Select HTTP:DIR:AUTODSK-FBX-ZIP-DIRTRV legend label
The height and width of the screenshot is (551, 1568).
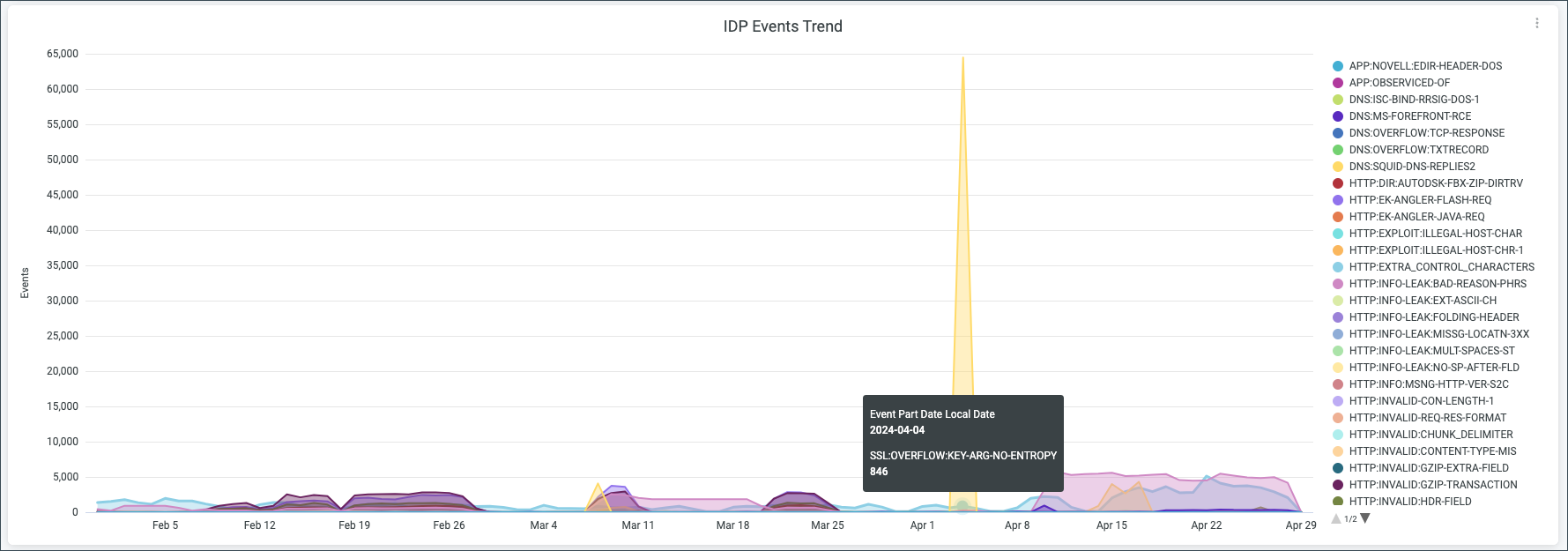click(1436, 183)
